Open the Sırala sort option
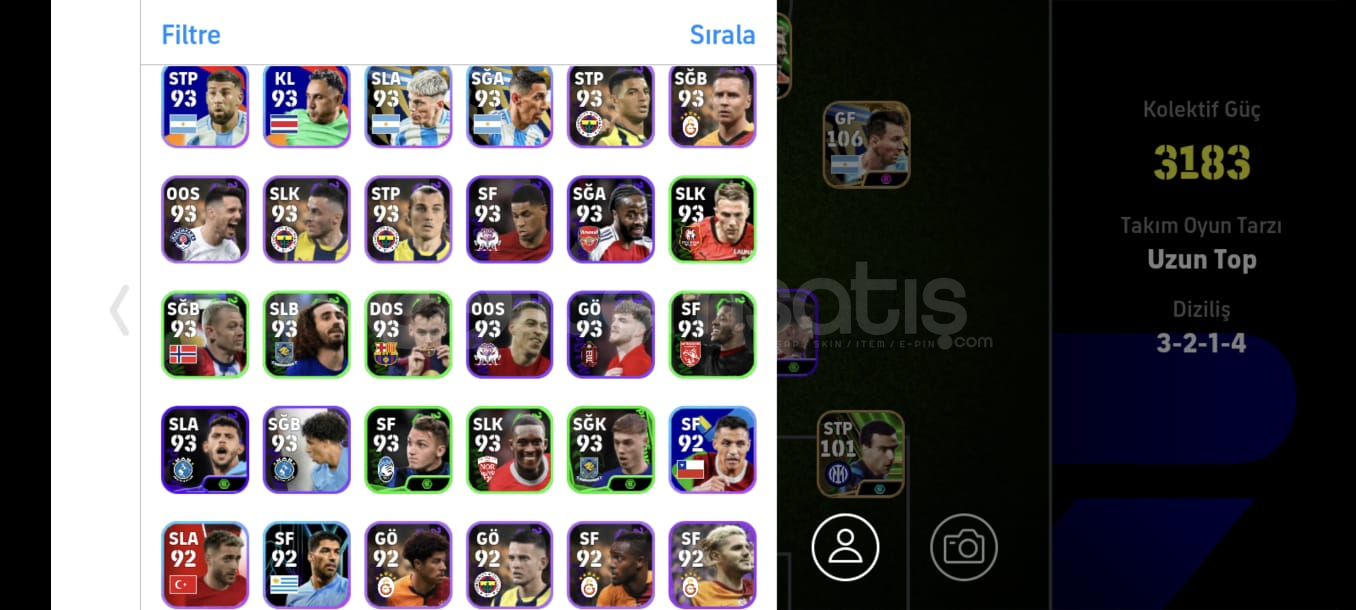This screenshot has width=1356, height=610. (x=722, y=34)
